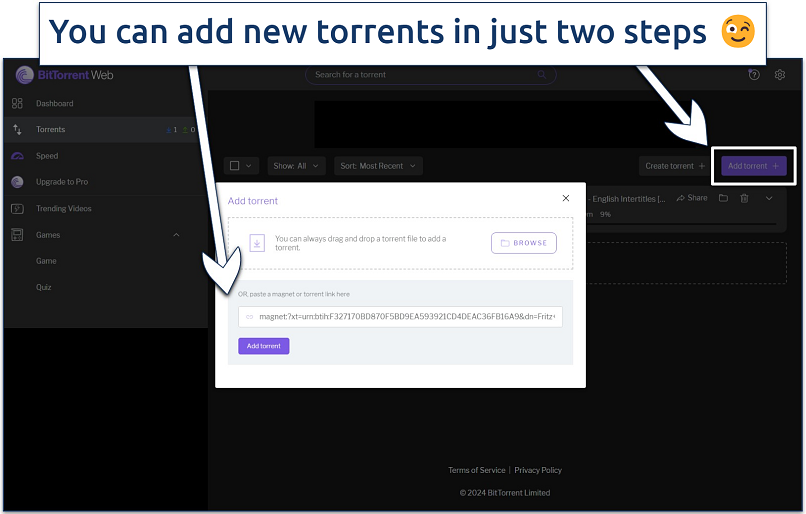Click the Dashboard grid icon
806x514 pixels.
pos(17,103)
